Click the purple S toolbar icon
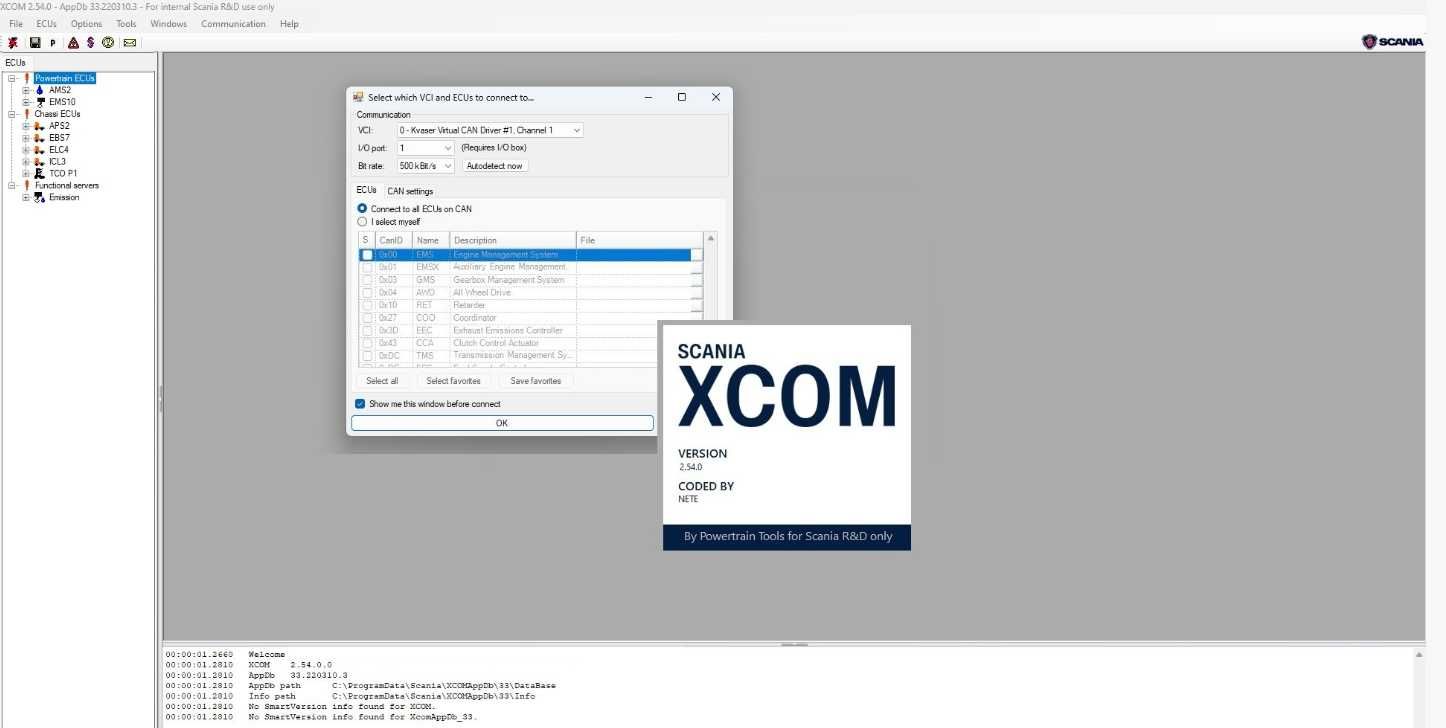Screen dimensions: 1446x728 90,43
